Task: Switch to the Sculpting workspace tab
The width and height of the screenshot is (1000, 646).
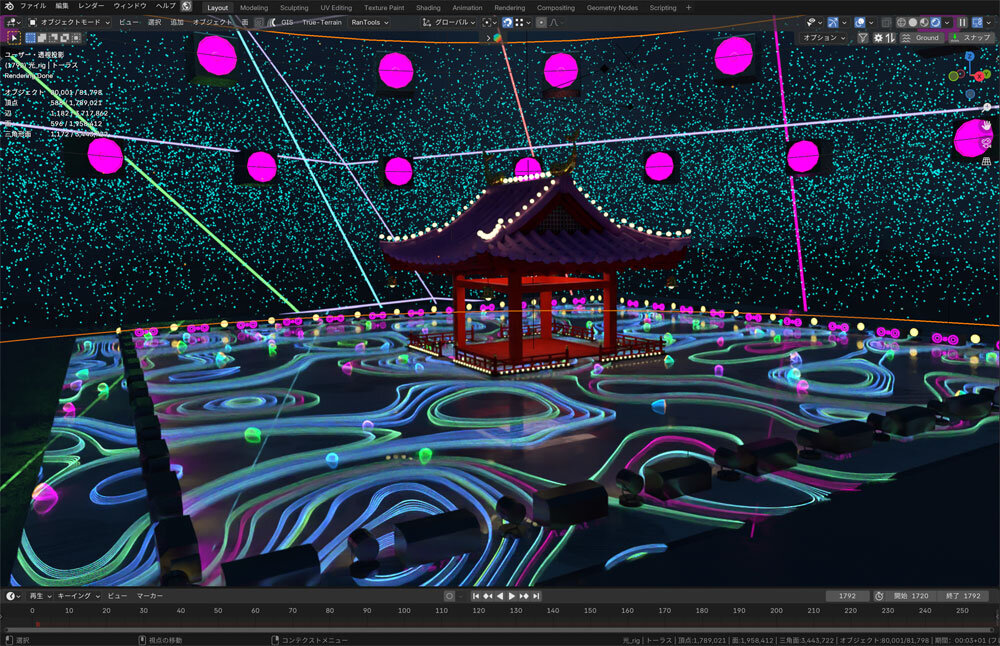Action: [294, 7]
